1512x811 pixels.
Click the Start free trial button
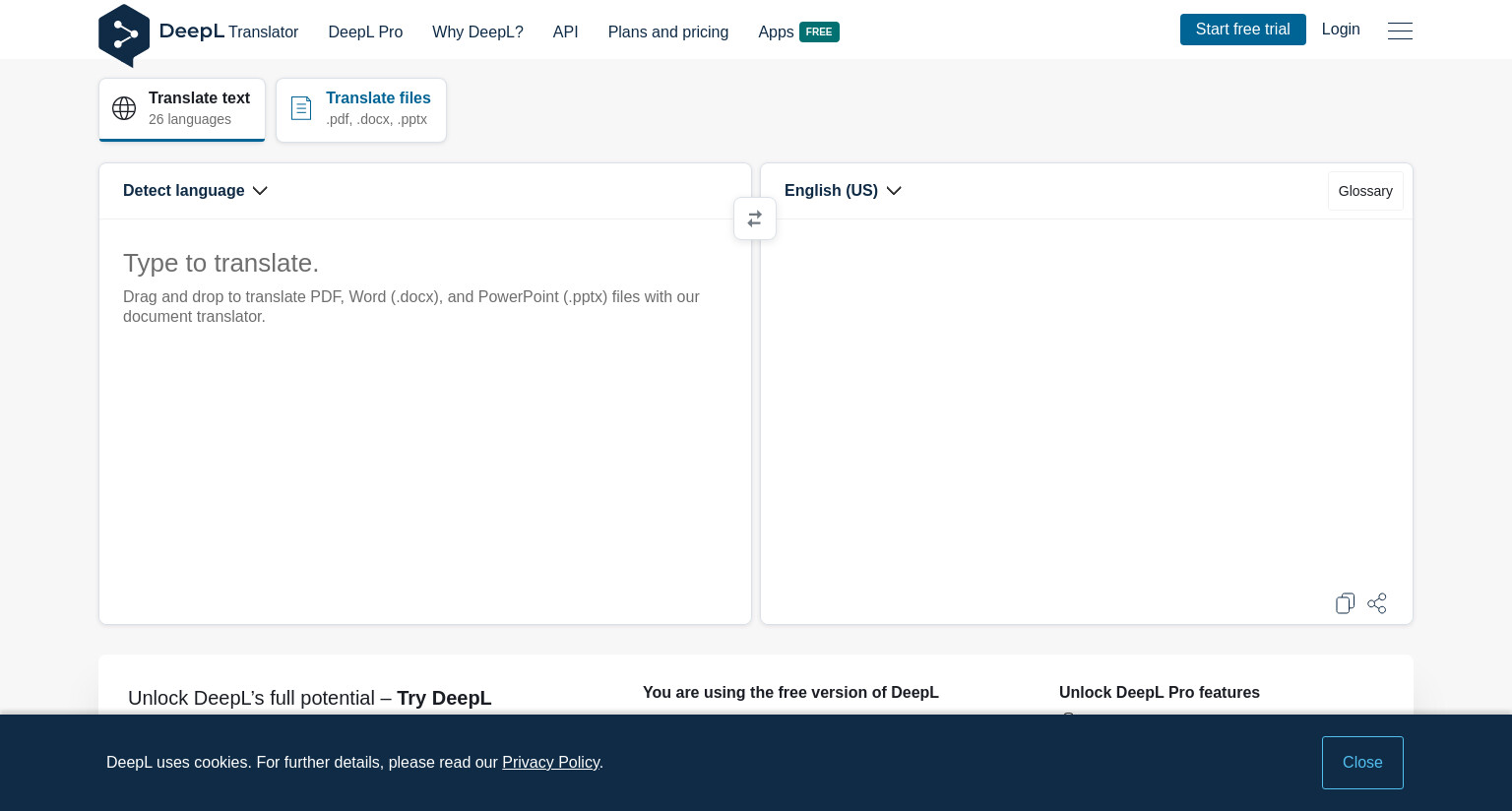click(x=1243, y=30)
